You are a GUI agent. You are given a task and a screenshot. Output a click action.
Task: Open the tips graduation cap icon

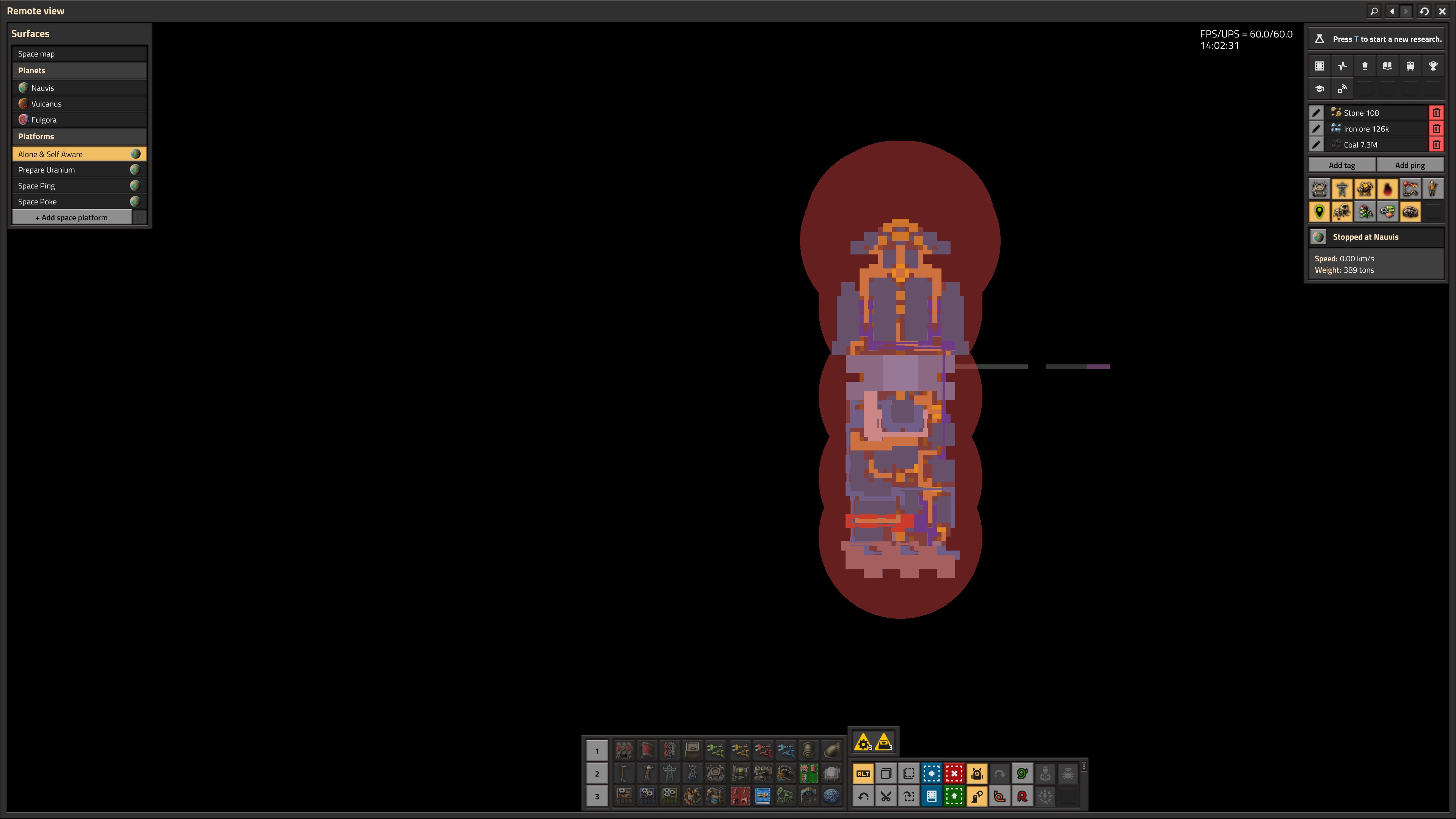tap(1319, 89)
